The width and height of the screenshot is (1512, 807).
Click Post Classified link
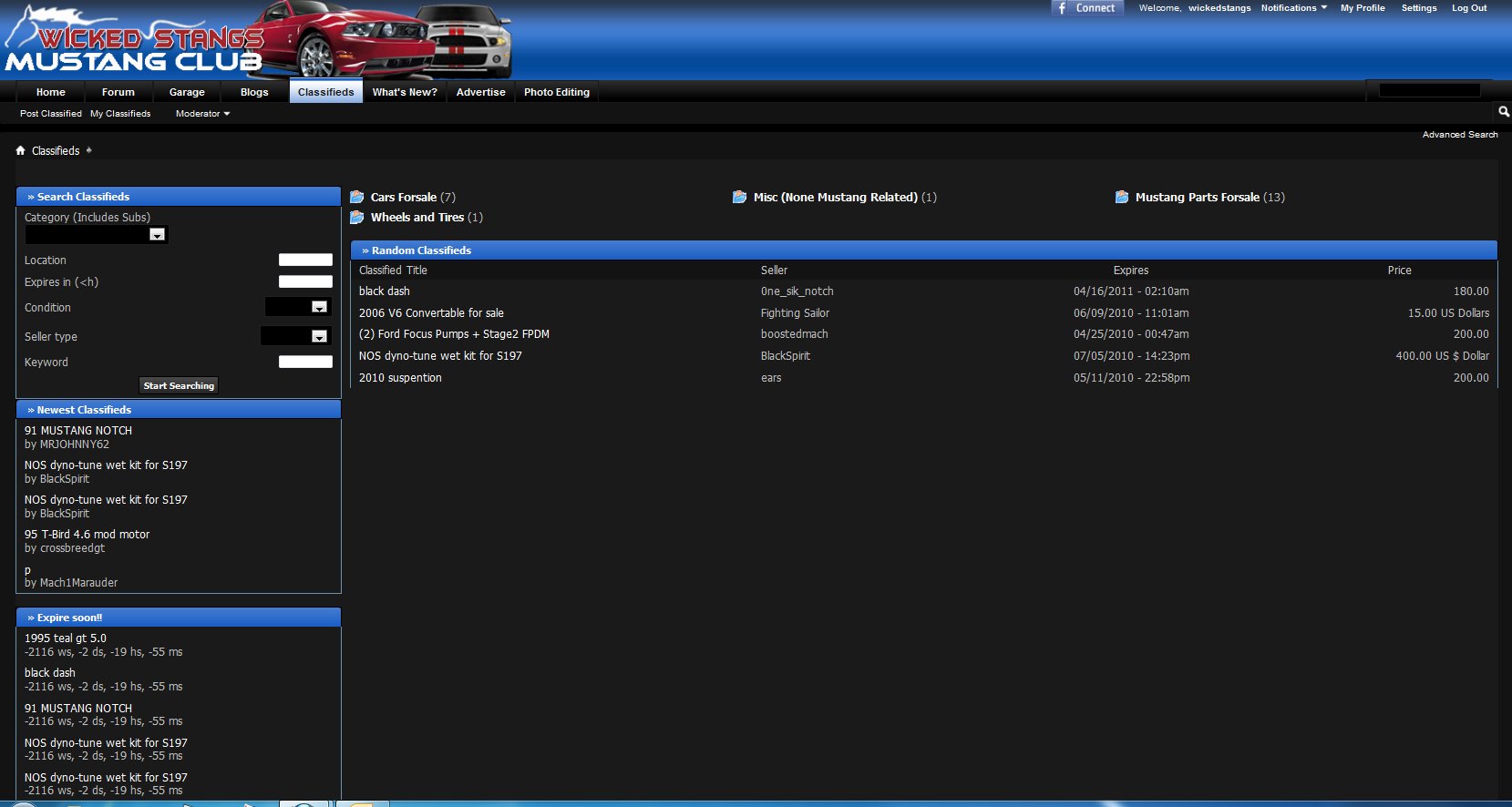click(x=51, y=114)
